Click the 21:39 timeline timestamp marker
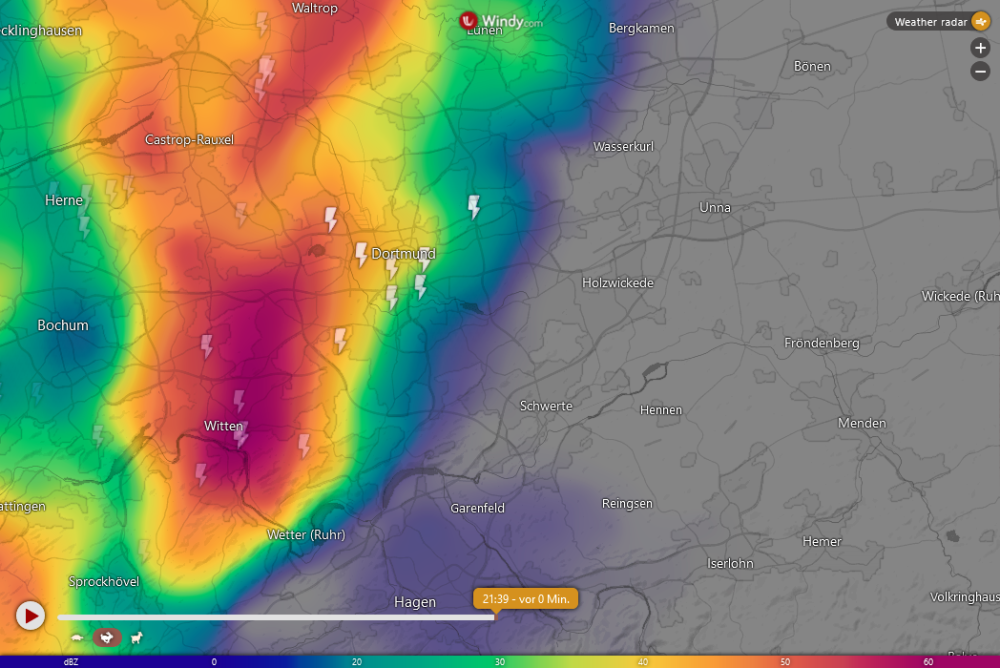Viewport: 1000px width, 668px height. 525,599
